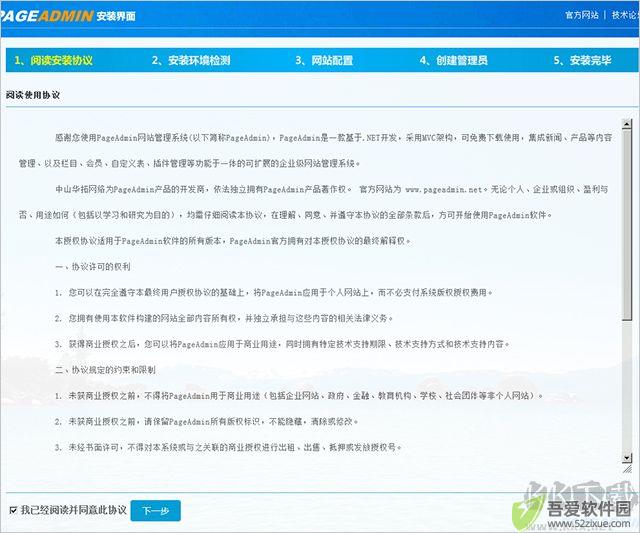The width and height of the screenshot is (640, 533).
Task: Click clause 2 未获商业授权之前，请保留PageAdmin所有版权标识
Action: [206, 421]
